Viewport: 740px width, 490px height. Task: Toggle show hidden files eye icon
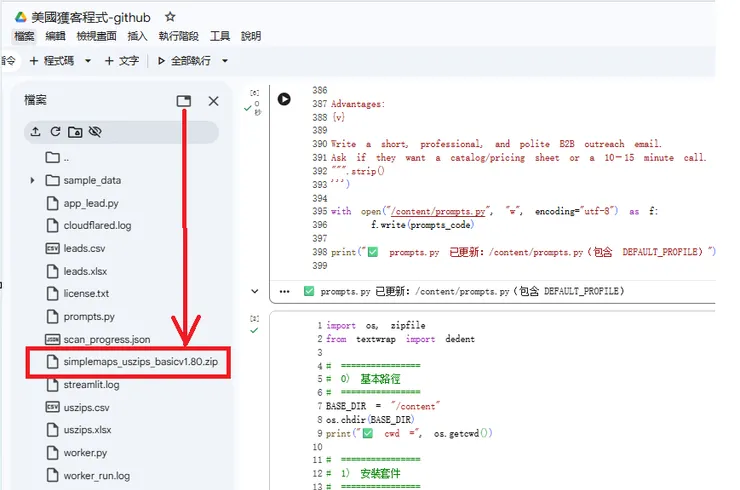95,132
